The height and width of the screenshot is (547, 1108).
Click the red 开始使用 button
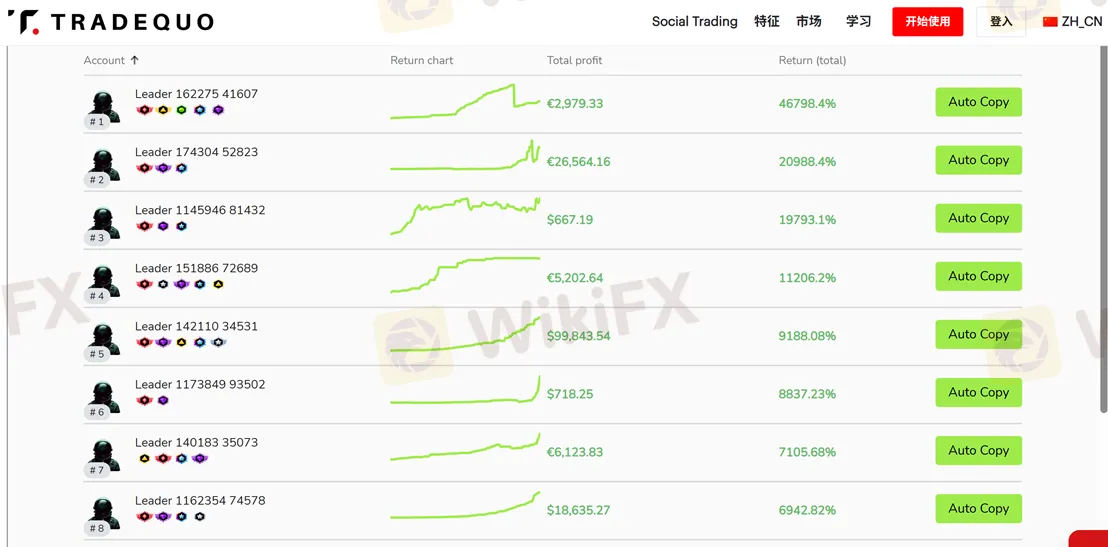pyautogui.click(x=927, y=22)
